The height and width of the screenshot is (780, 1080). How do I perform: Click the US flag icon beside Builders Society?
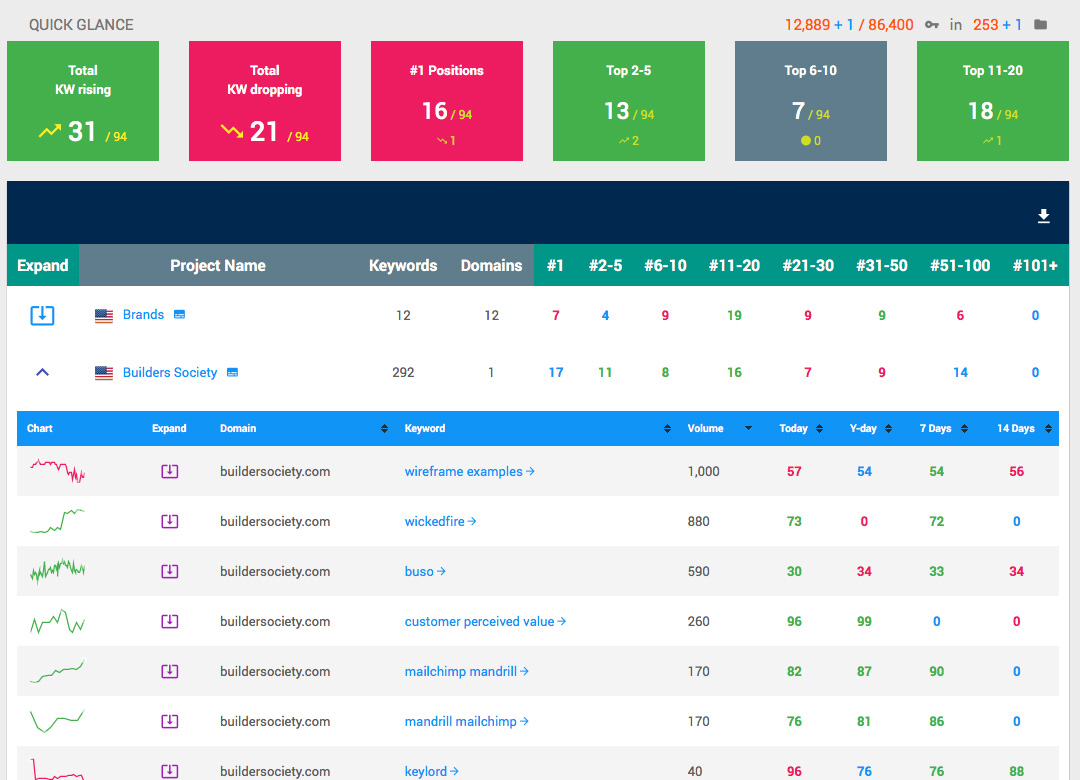[104, 371]
